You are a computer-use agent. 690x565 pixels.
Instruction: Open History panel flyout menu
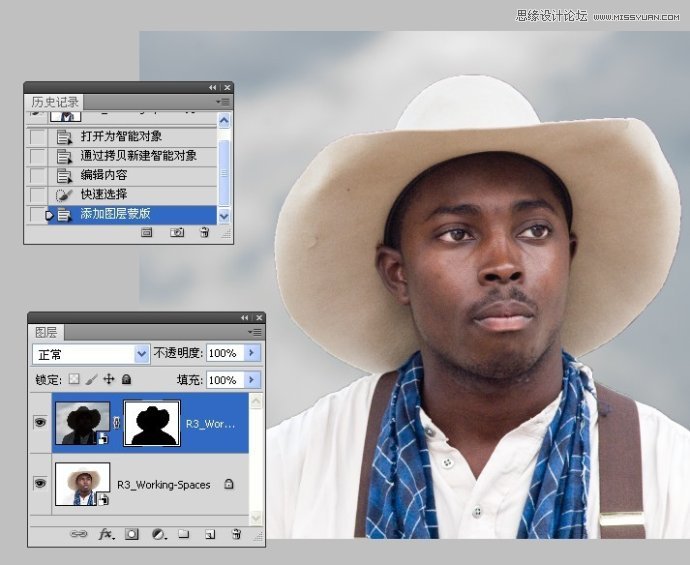pyautogui.click(x=223, y=102)
